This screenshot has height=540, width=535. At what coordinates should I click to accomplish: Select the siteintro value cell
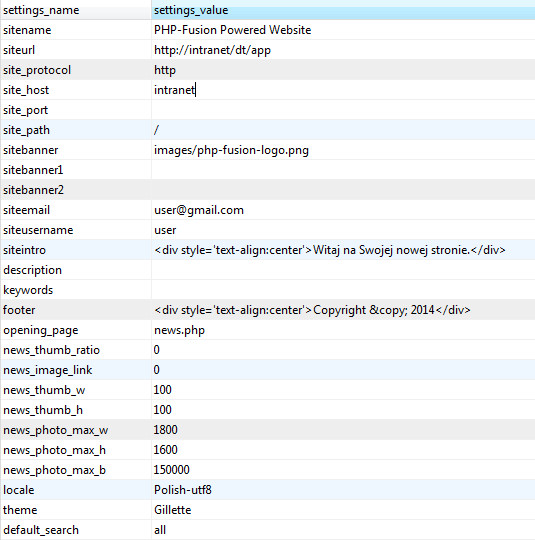point(343,250)
